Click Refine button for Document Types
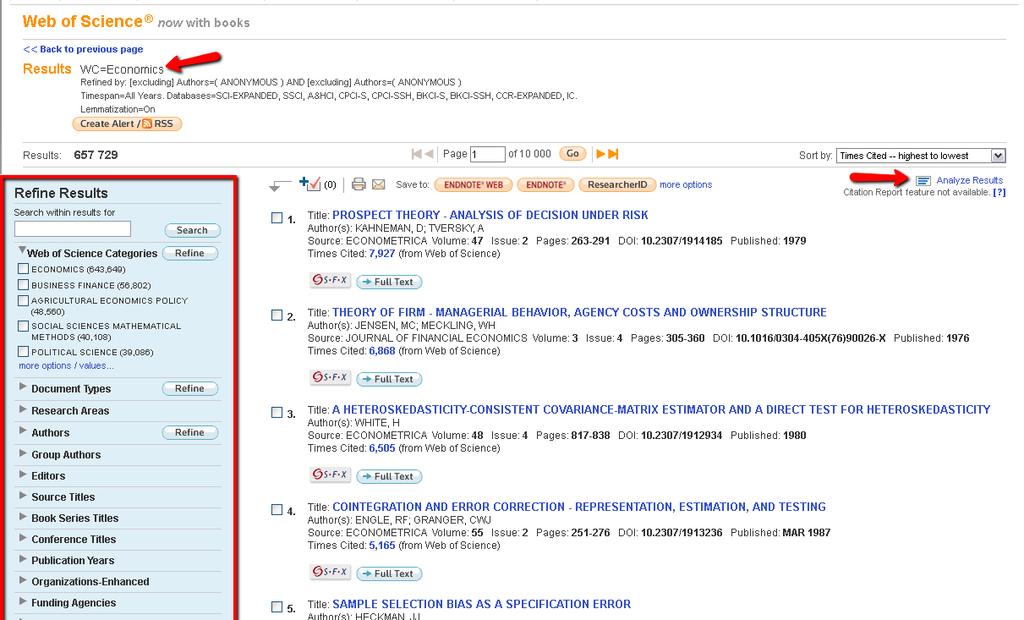 pos(189,388)
